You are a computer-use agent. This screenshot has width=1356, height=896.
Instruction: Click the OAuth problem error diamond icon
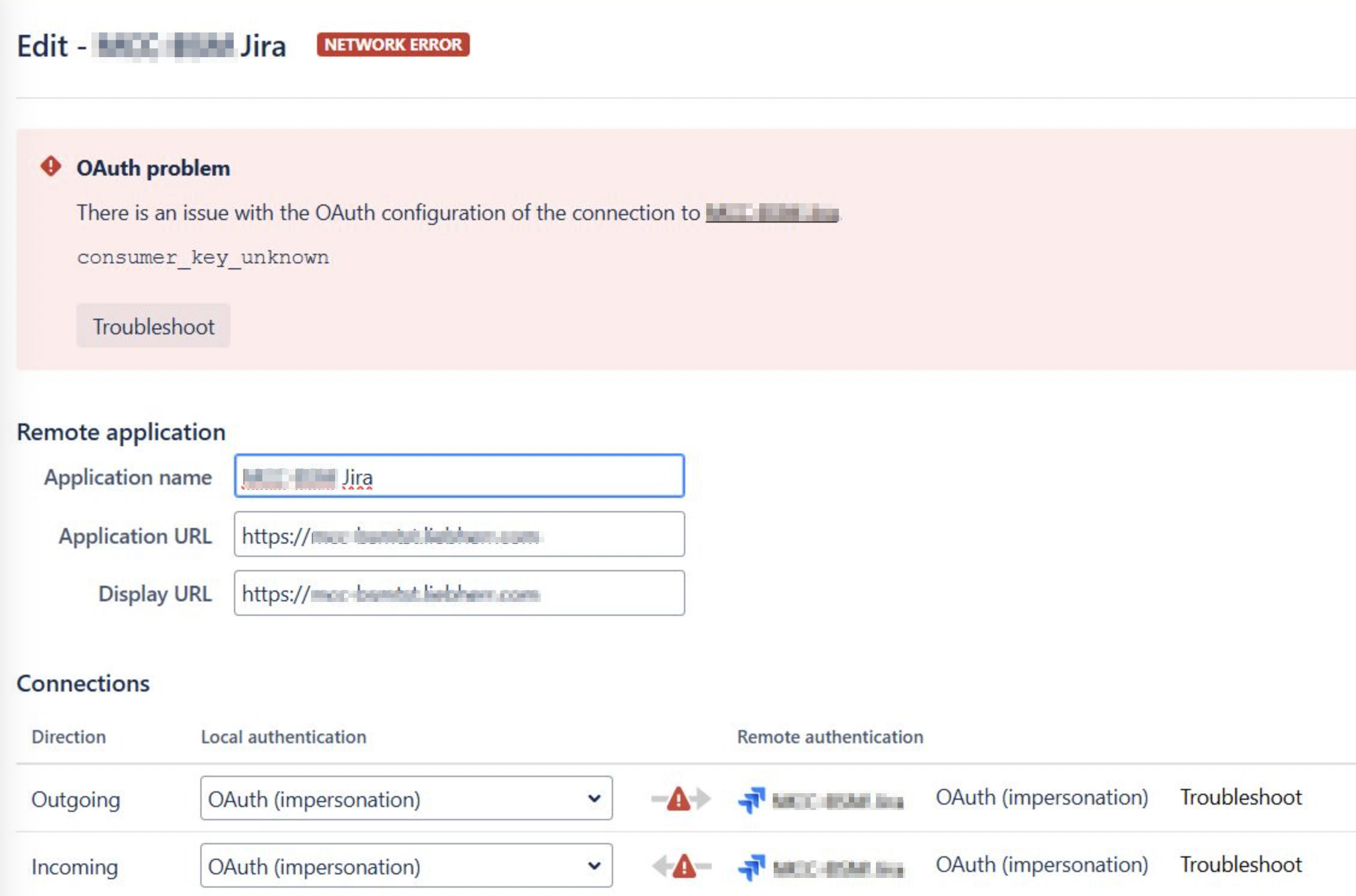51,167
